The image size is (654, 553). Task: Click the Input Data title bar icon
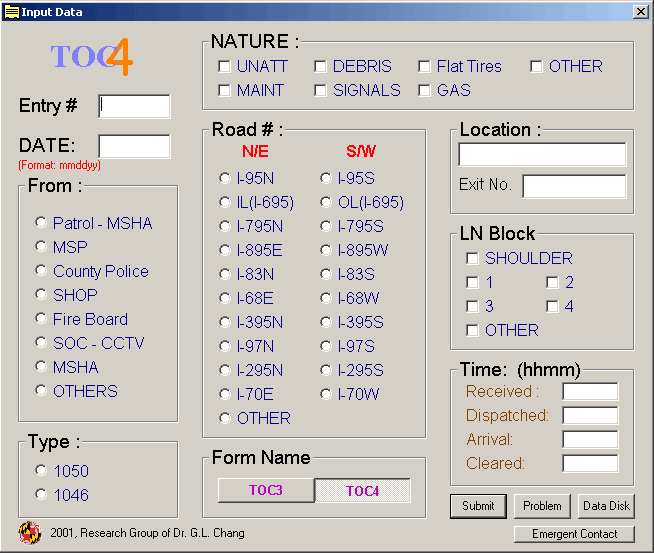point(12,12)
